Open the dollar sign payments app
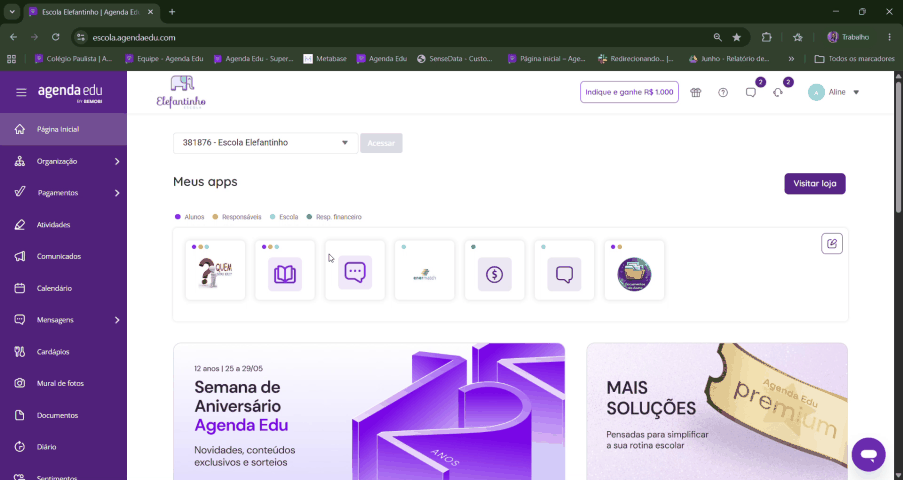The width and height of the screenshot is (903, 480). [x=495, y=270]
